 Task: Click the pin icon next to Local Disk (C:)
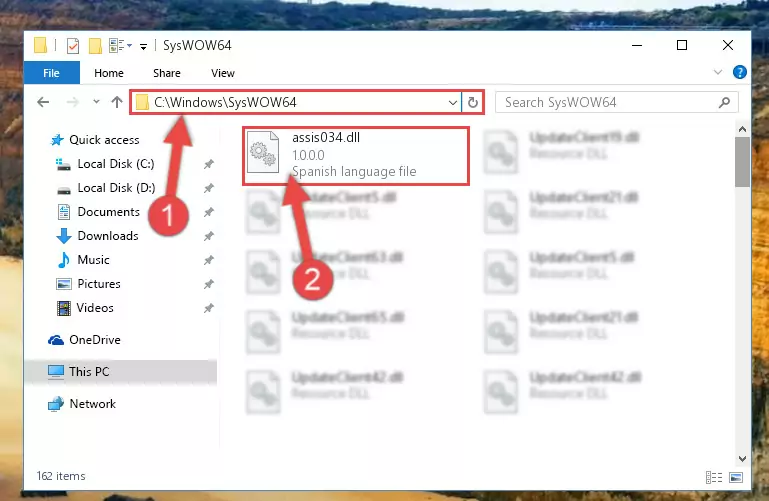coord(209,164)
